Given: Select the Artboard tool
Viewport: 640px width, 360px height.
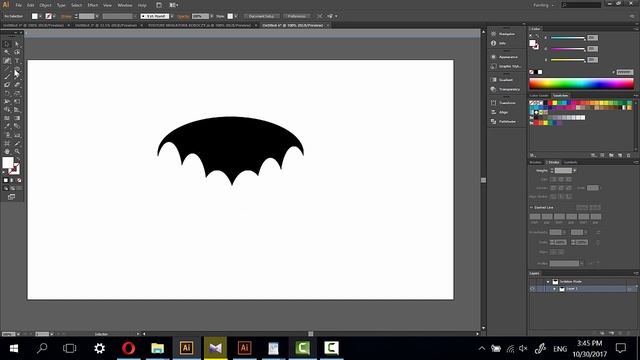Looking at the screenshot, I should [x=7, y=143].
